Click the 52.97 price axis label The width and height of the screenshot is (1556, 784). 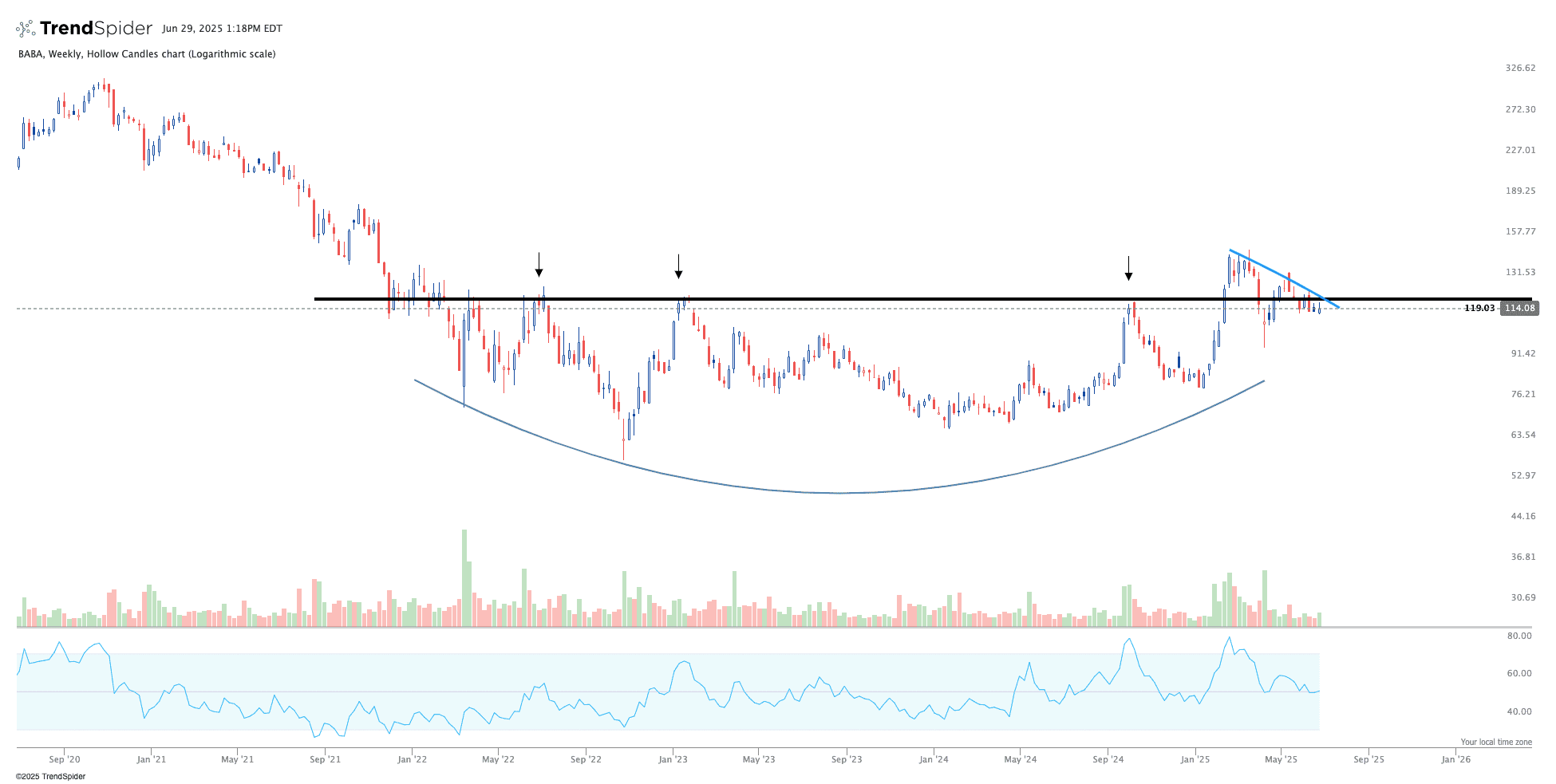click(x=1522, y=475)
